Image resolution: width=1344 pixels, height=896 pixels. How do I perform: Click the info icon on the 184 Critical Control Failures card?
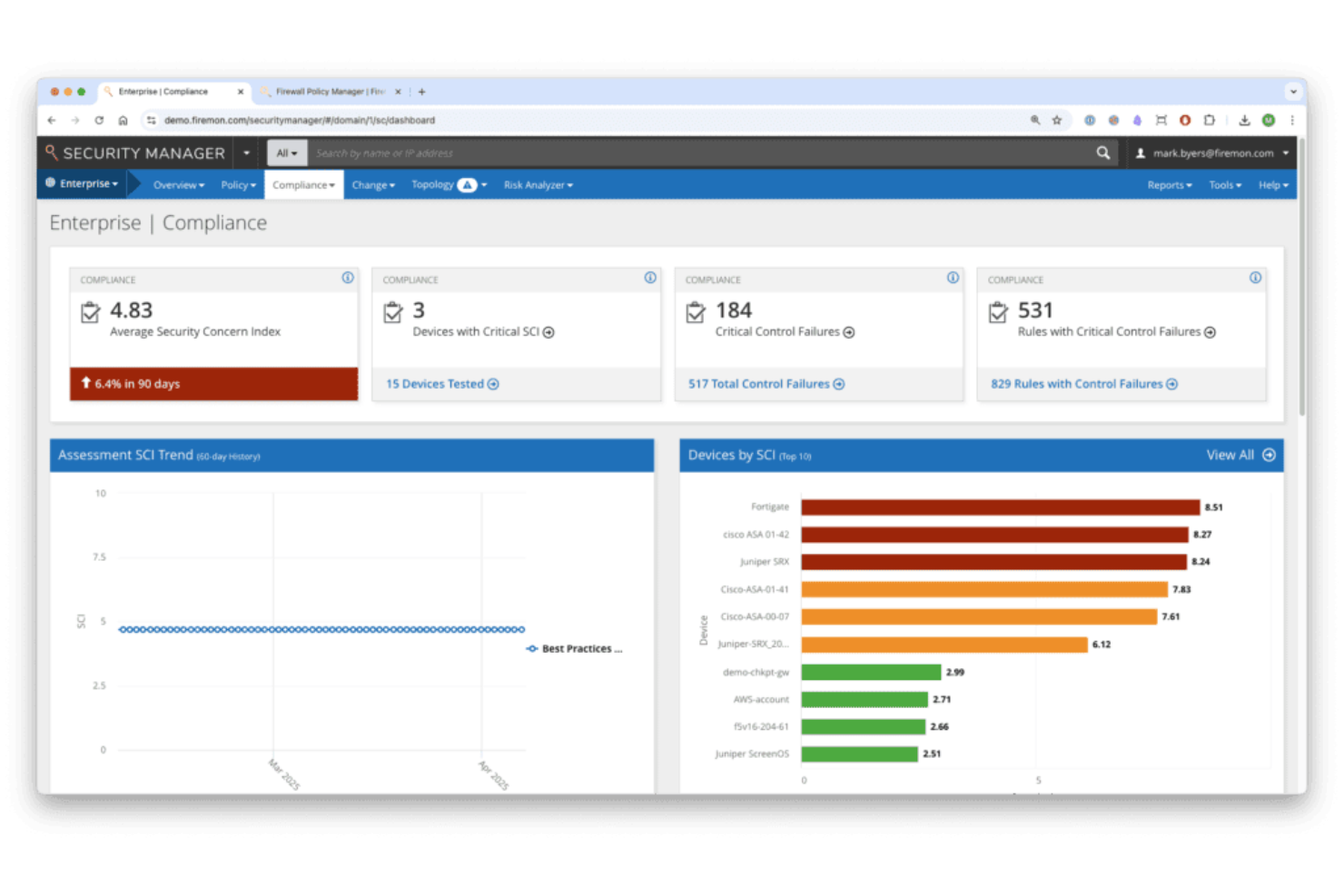pos(953,279)
